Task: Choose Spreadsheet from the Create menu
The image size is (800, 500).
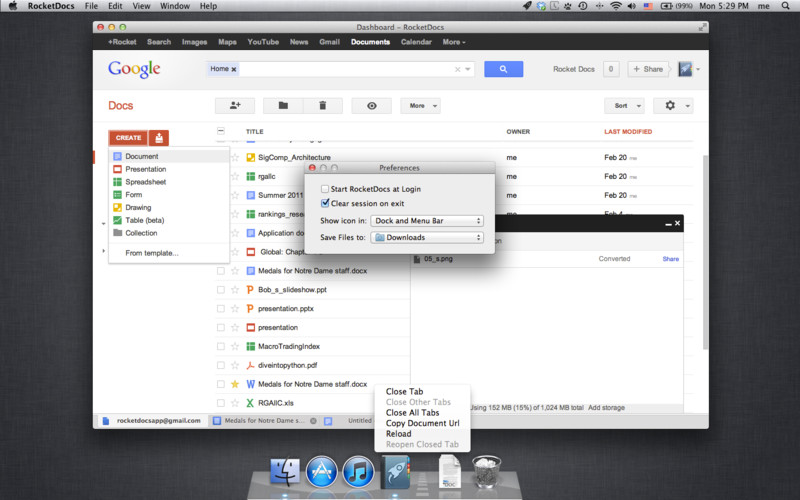Action: point(145,182)
